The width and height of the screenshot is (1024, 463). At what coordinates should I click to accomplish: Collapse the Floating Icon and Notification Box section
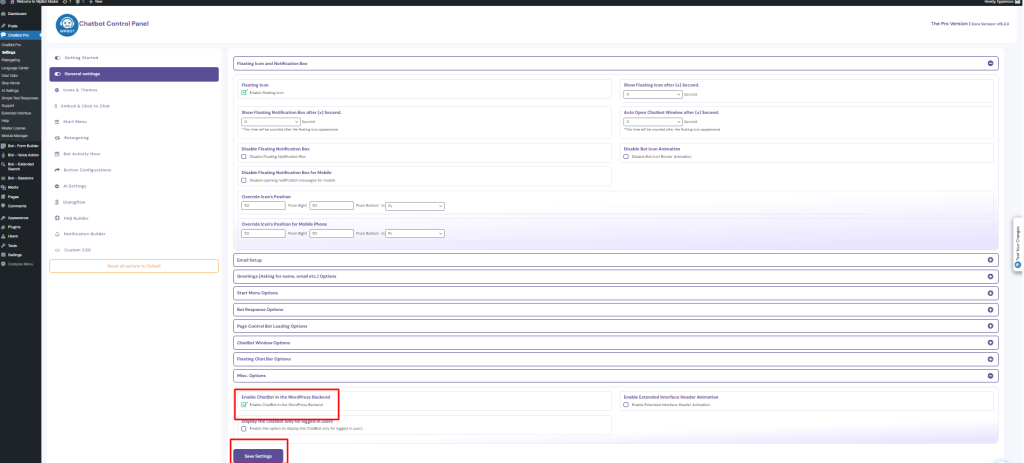tap(990, 63)
